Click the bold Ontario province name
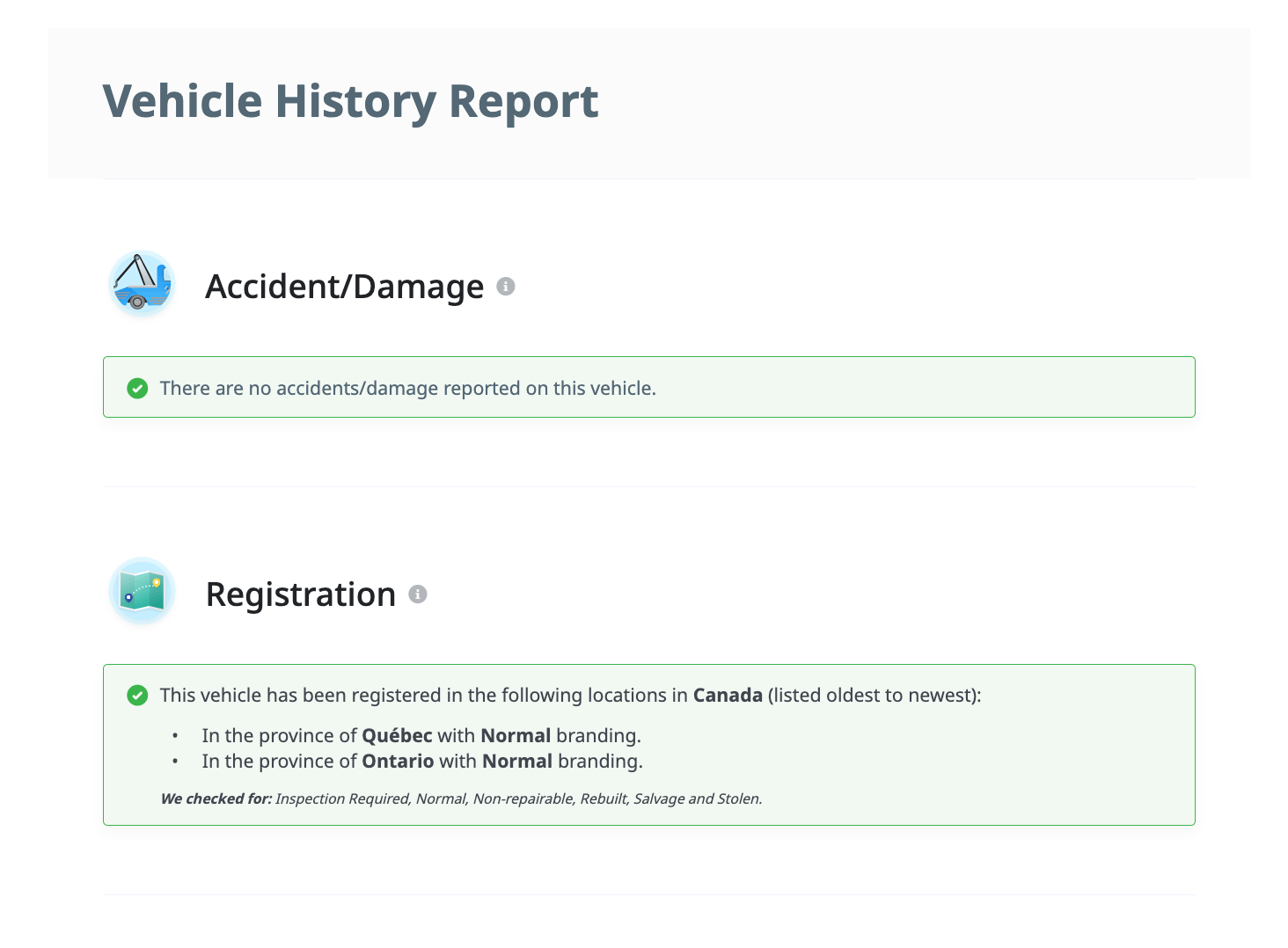1288x948 pixels. point(398,761)
